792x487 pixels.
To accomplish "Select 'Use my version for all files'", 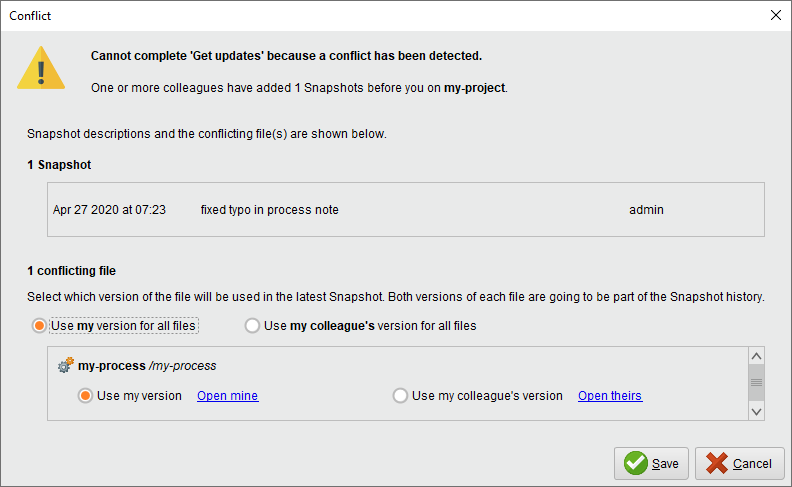I will [40, 326].
